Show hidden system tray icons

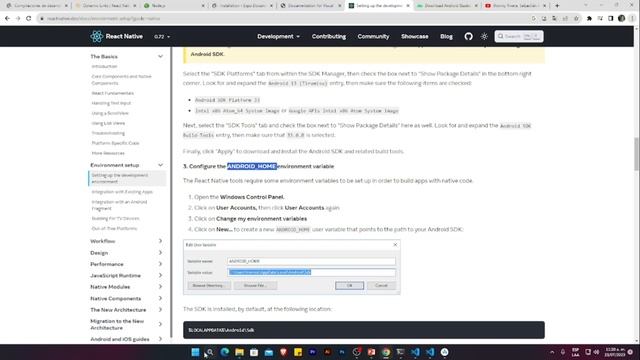point(552,352)
